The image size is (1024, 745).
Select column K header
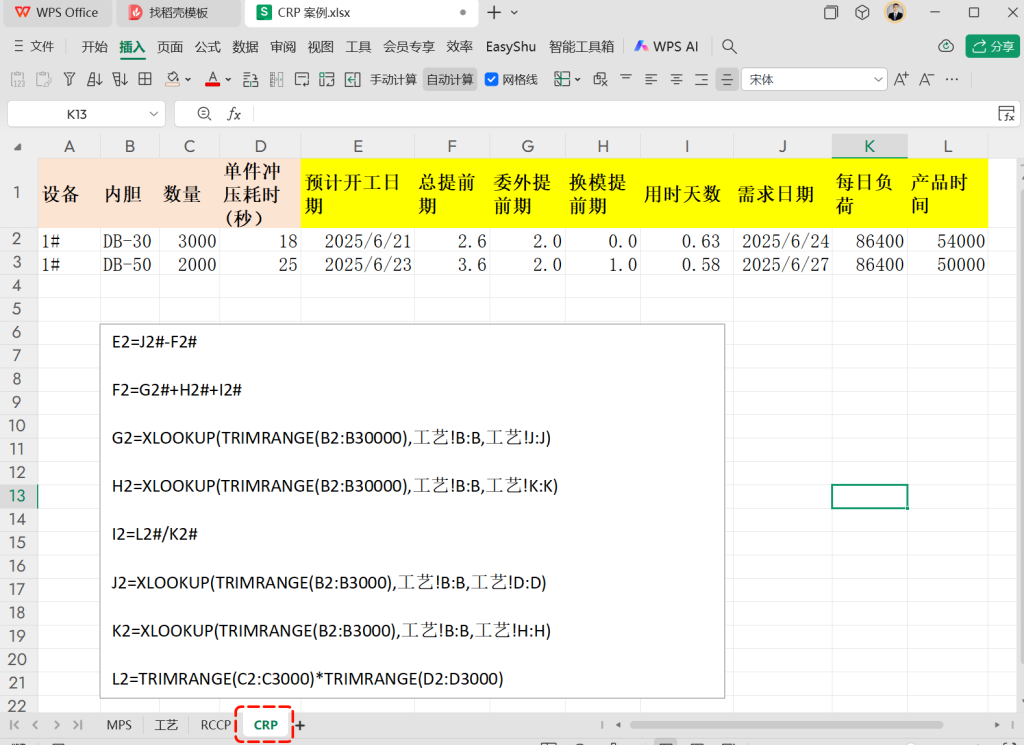869,146
